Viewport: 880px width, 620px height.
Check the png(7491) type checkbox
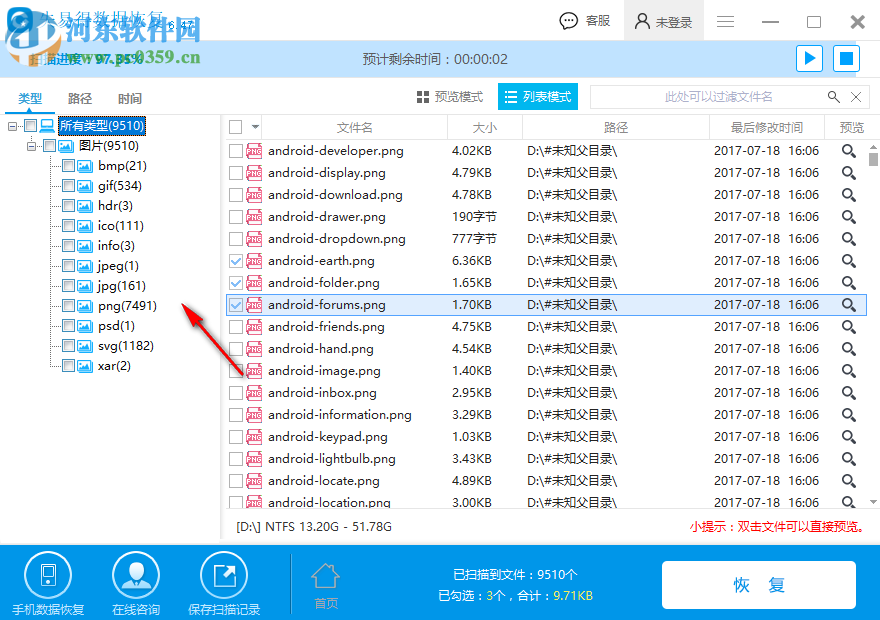[68, 306]
